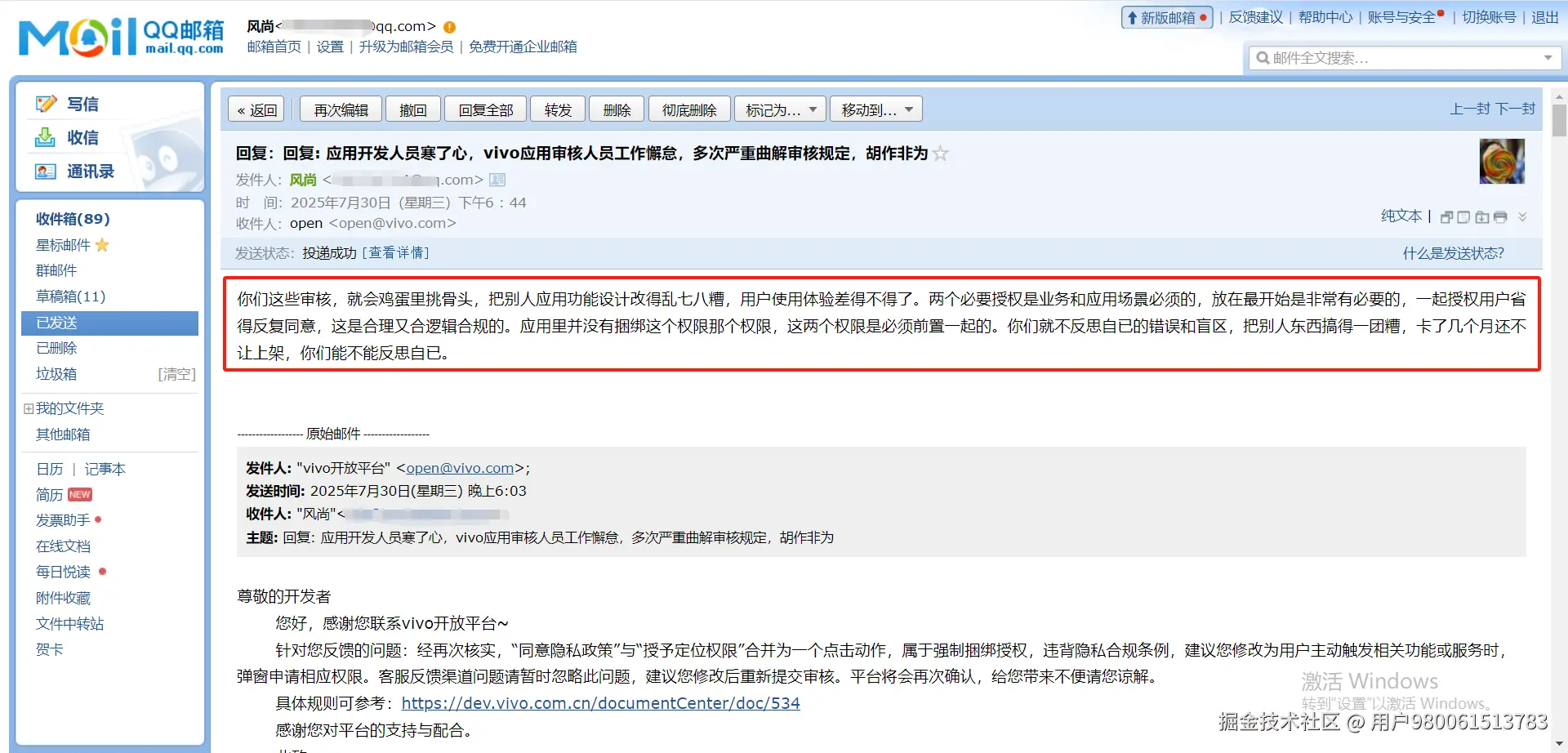Open 在线文档 in sidebar
This screenshot has width=1568, height=753.
click(63, 546)
